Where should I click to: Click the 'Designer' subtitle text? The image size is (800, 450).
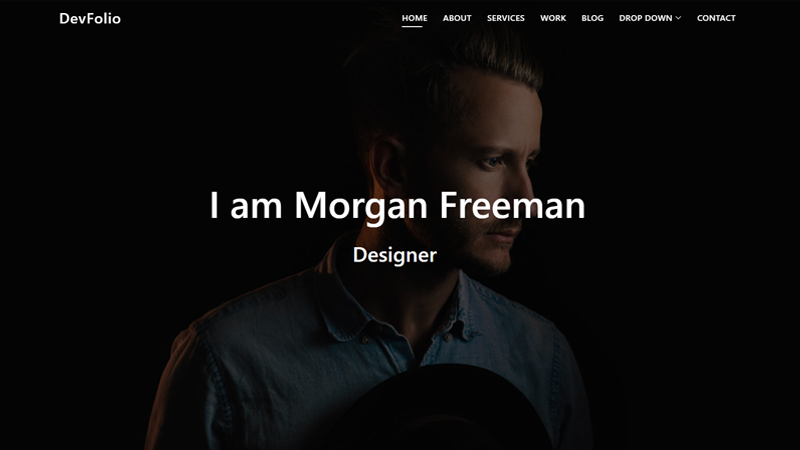coord(394,255)
